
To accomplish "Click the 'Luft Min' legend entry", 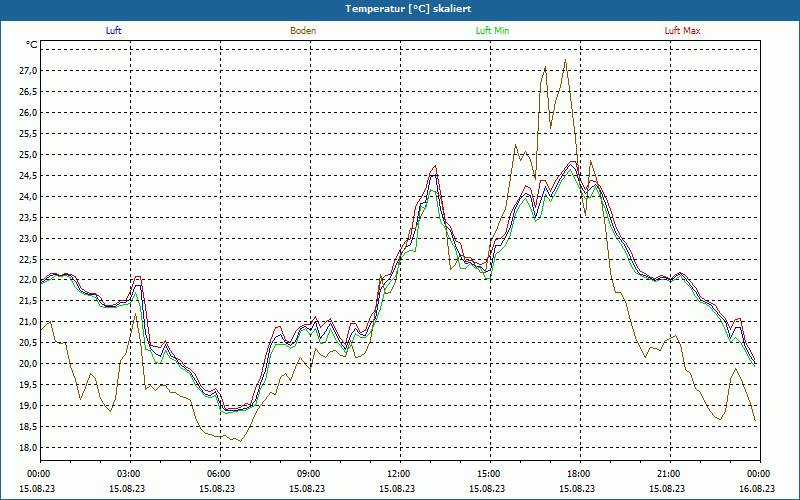I will tap(492, 31).
